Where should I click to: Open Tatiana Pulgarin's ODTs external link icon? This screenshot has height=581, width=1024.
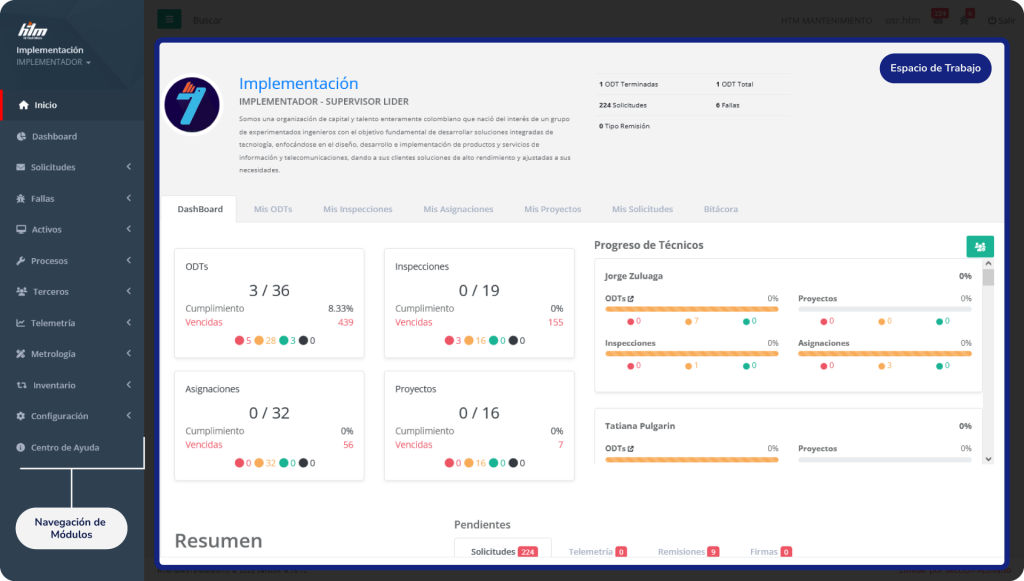point(630,449)
